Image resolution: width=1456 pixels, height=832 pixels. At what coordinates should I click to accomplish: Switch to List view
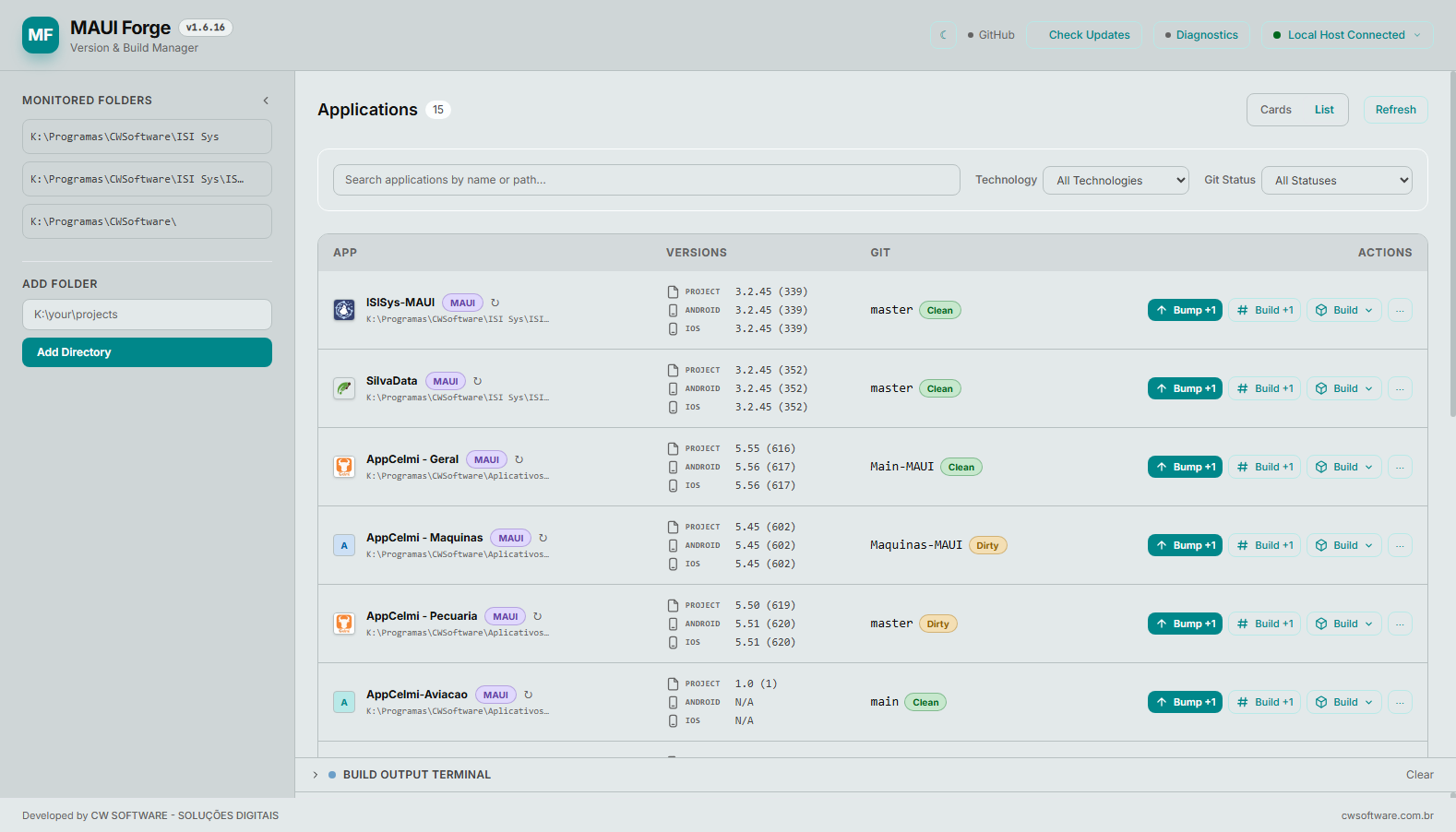1324,110
